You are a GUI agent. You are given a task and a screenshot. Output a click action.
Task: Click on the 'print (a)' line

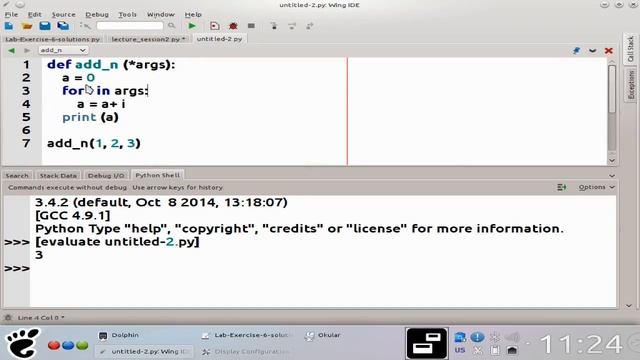coord(90,118)
